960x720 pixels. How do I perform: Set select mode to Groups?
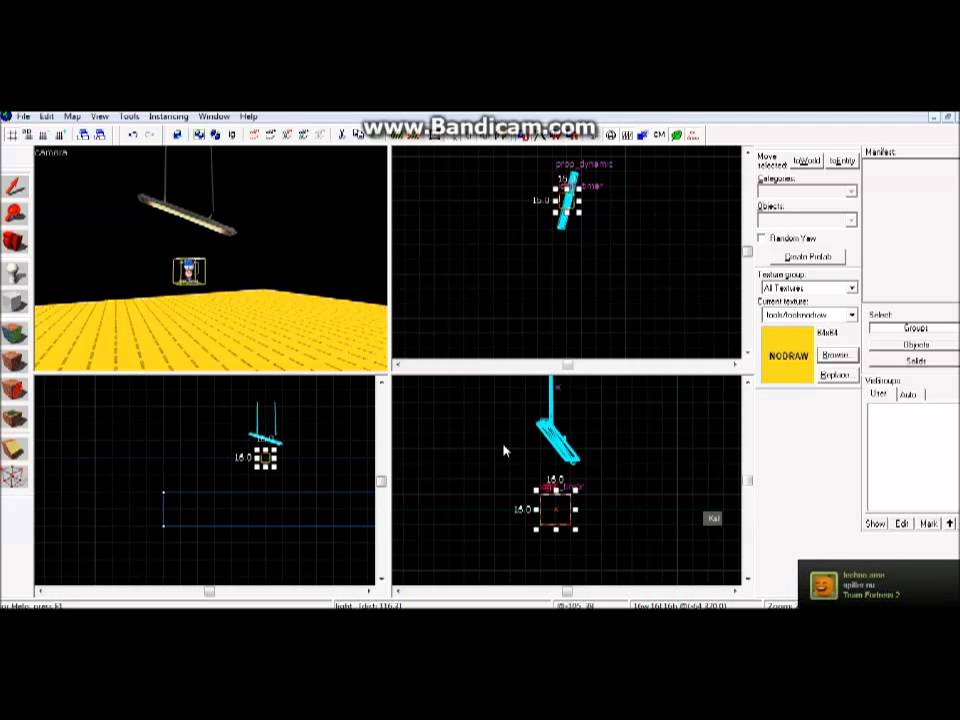point(915,328)
